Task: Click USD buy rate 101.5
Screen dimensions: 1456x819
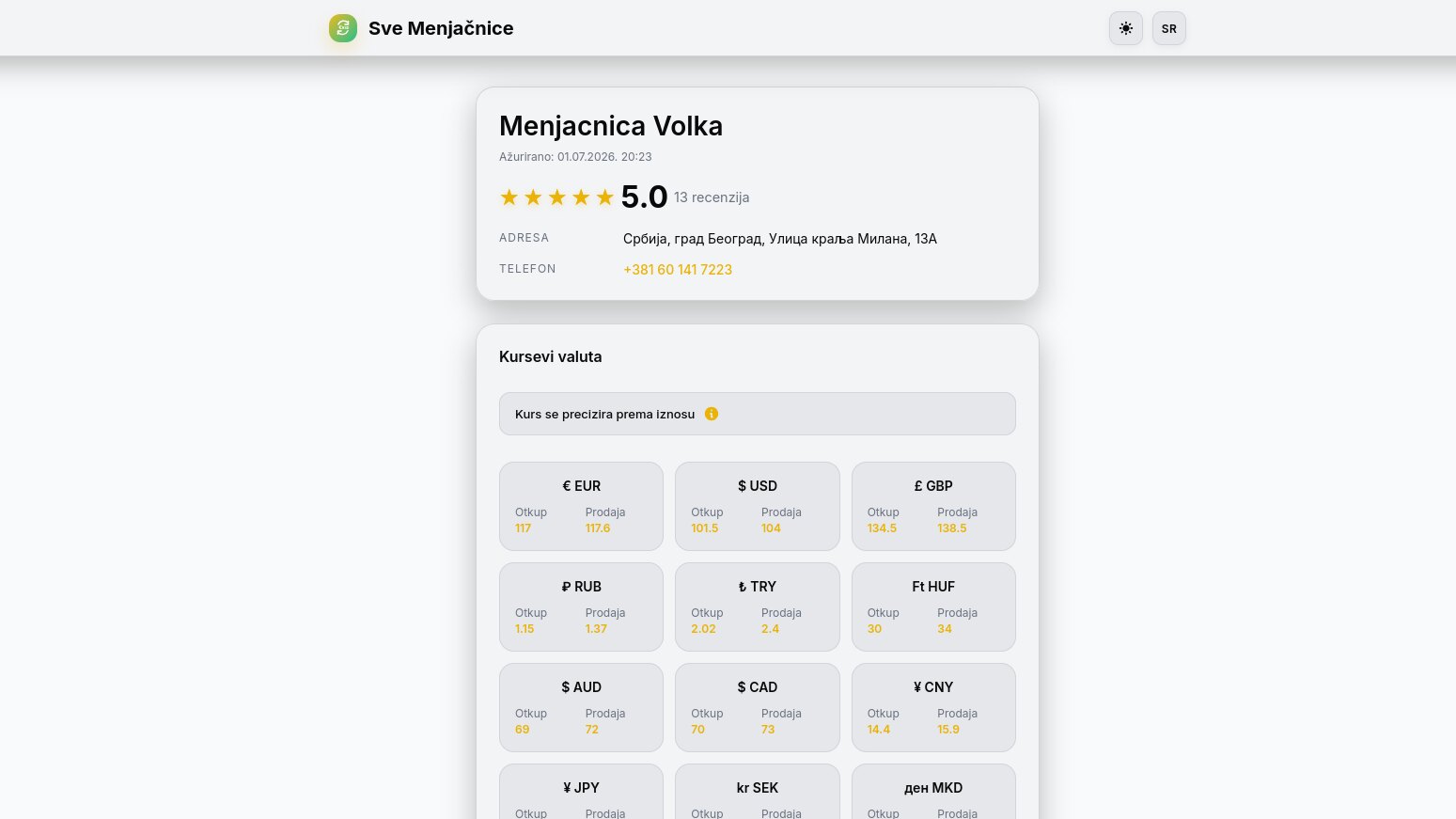Action: tap(705, 528)
